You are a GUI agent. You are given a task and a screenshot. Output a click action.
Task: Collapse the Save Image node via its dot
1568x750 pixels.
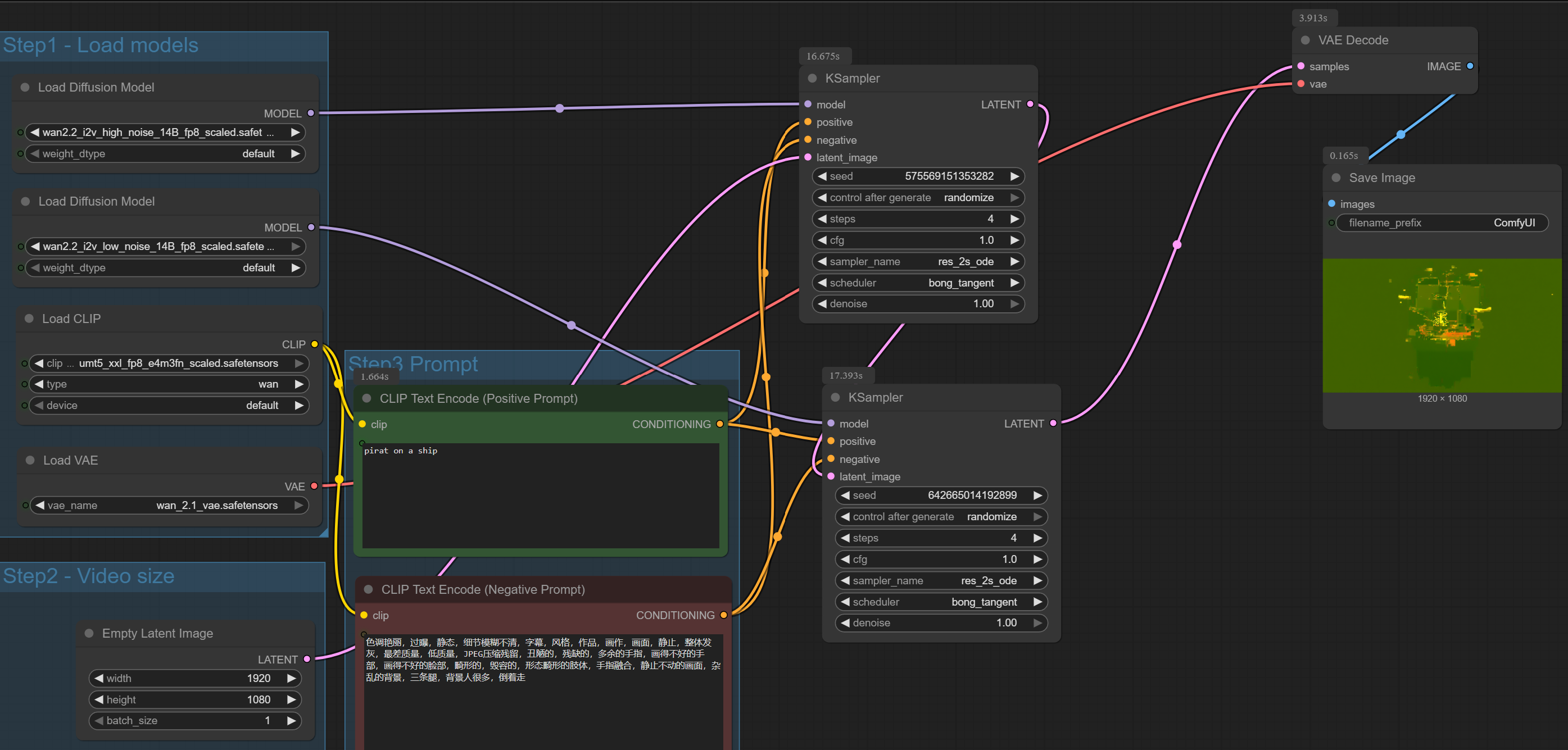[x=1336, y=178]
